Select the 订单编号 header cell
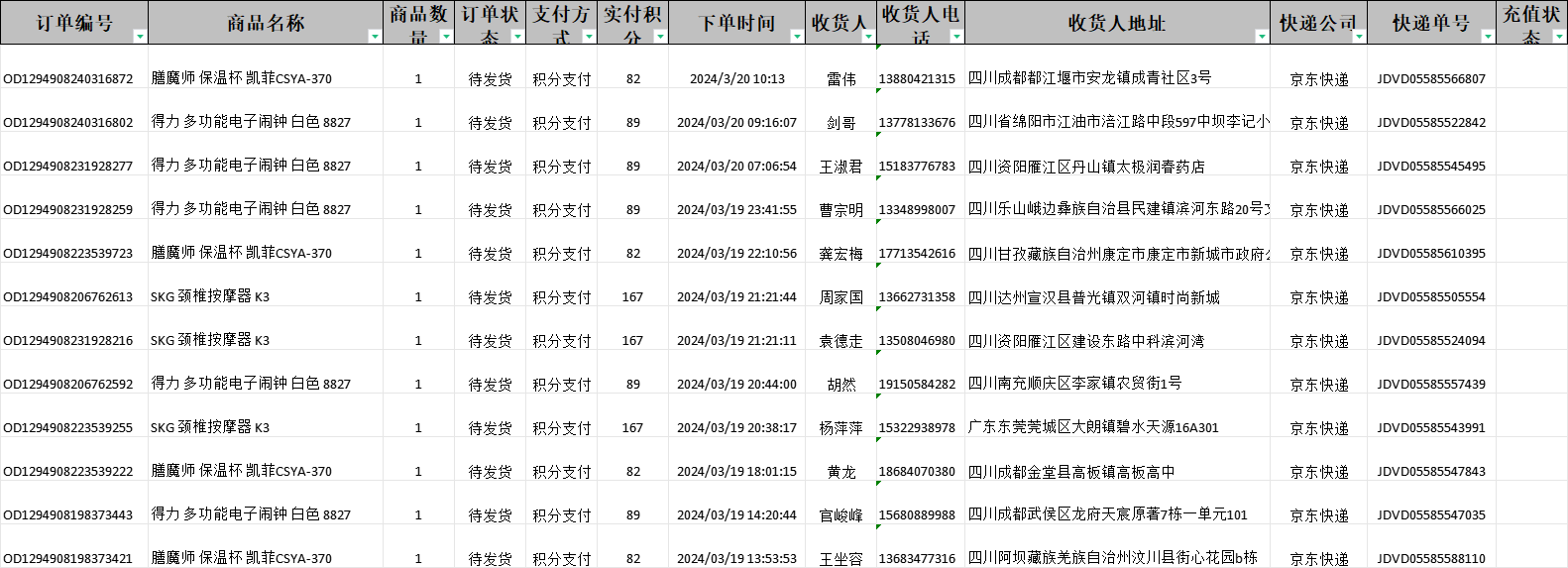Screen dimensions: 1568x568 [x=74, y=23]
